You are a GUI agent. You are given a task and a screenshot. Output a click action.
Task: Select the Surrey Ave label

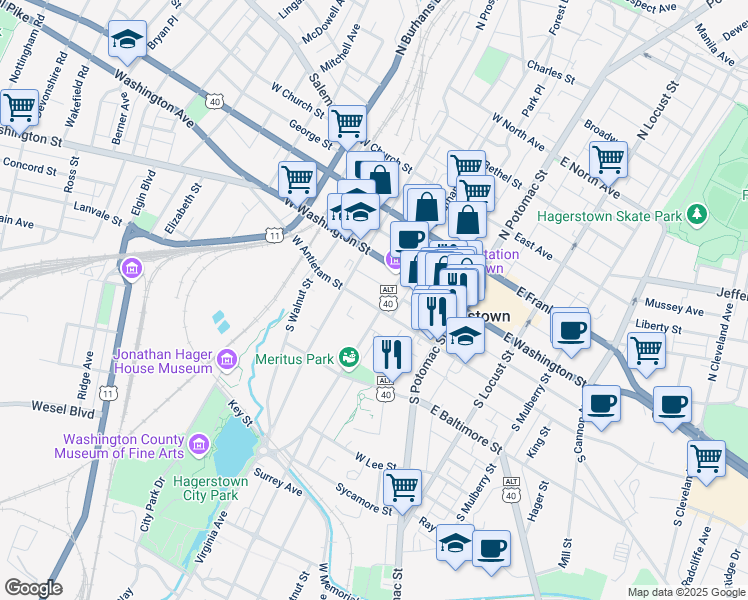click(x=278, y=482)
